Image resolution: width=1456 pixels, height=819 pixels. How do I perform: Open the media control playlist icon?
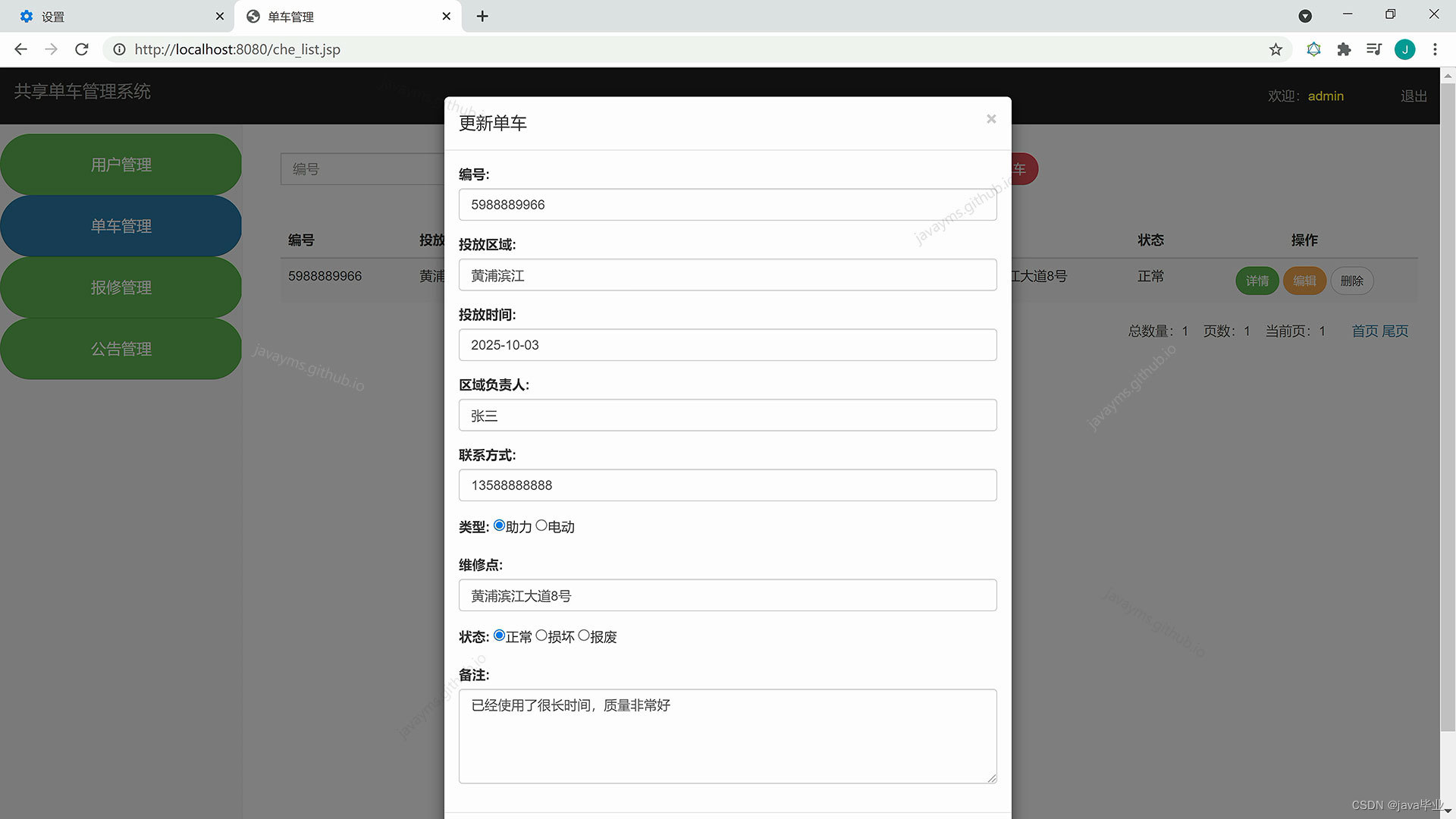(1373, 49)
